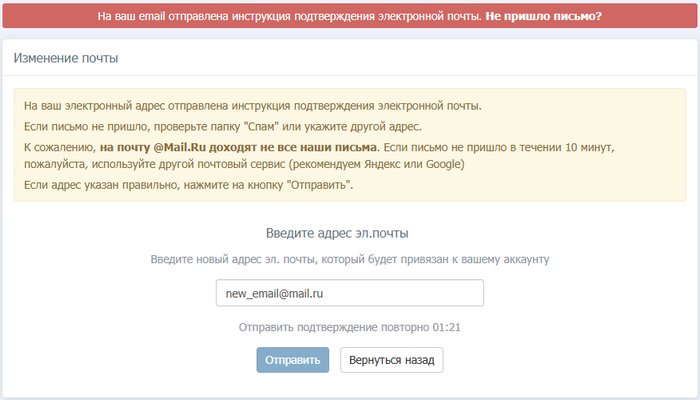
Task: Click the hint about linking new email
Action: [x=350, y=259]
